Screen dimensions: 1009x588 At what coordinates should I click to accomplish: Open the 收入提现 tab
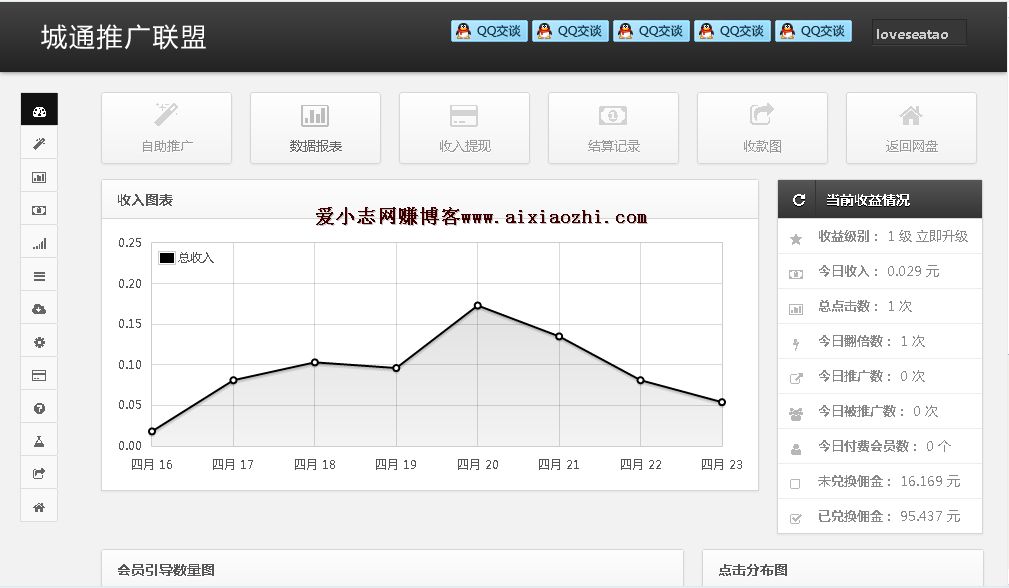(x=464, y=128)
